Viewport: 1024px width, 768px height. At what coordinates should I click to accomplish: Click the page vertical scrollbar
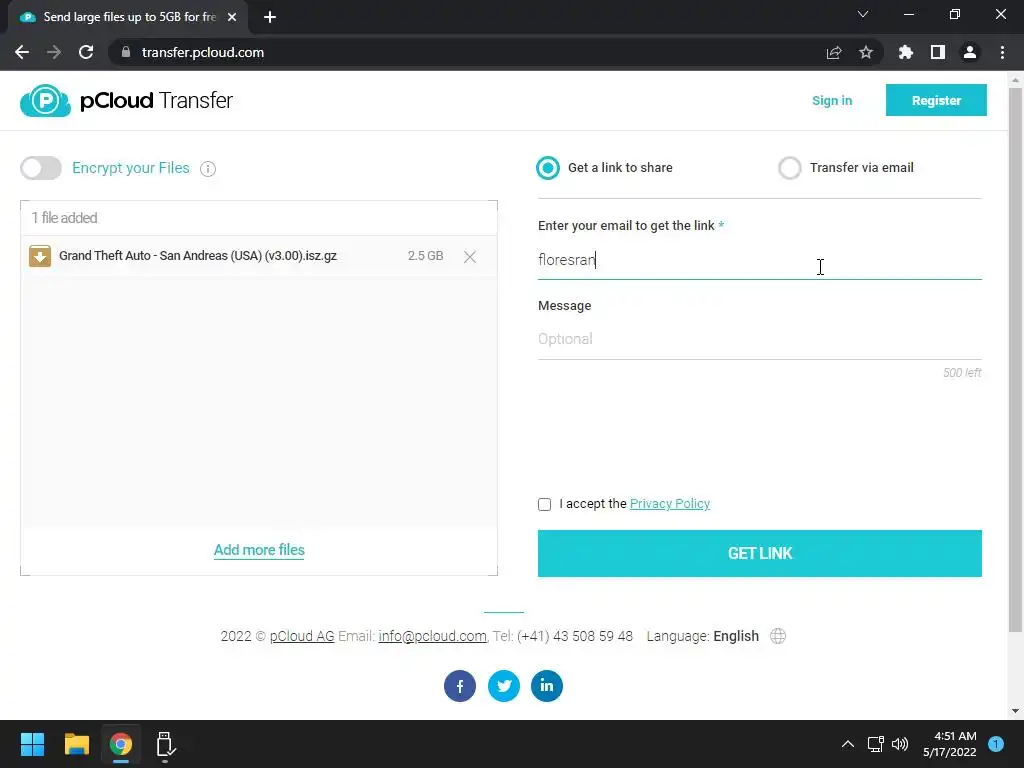coord(1015,360)
